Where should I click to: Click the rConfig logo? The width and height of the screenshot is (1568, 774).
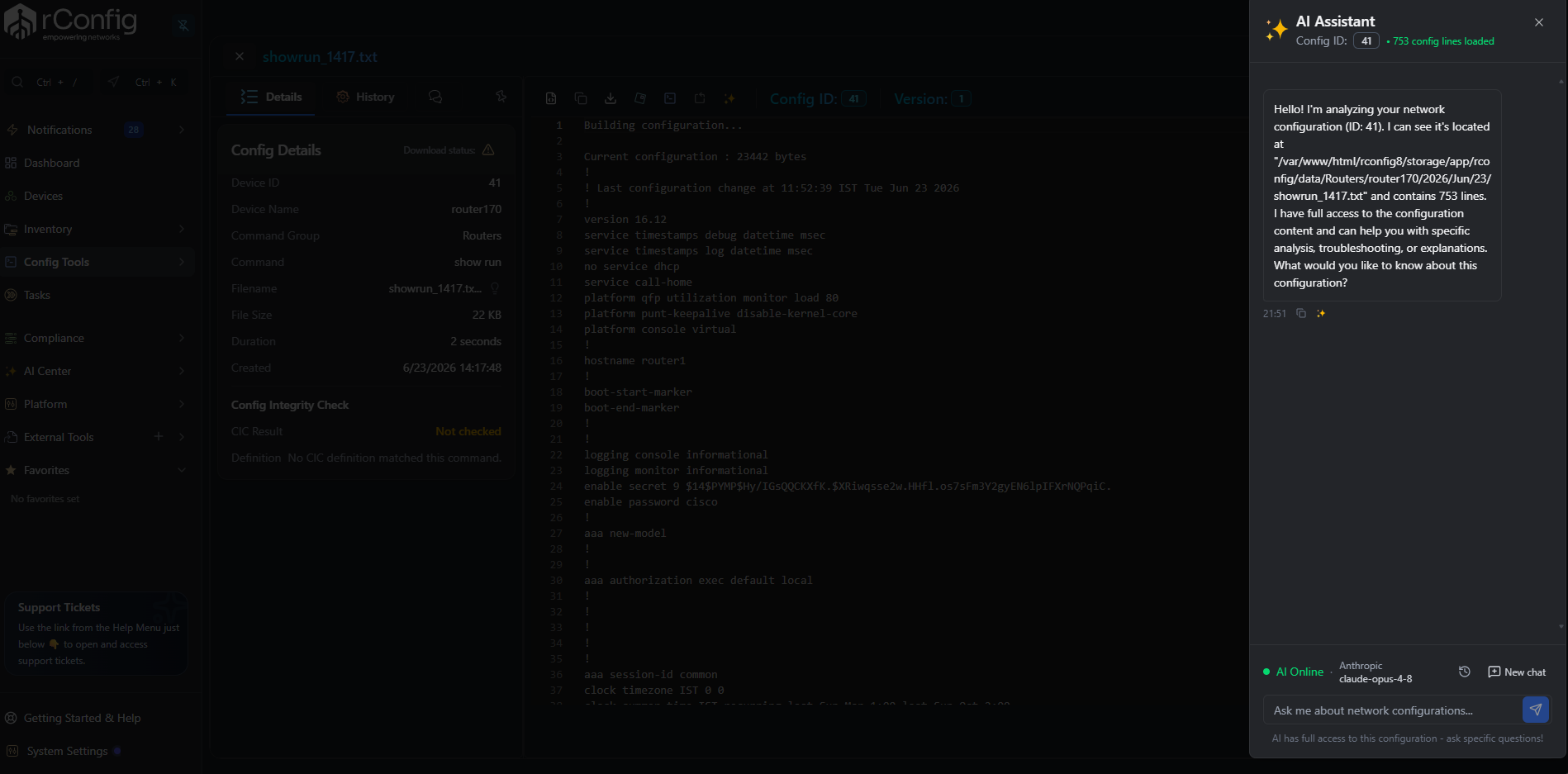(70, 22)
